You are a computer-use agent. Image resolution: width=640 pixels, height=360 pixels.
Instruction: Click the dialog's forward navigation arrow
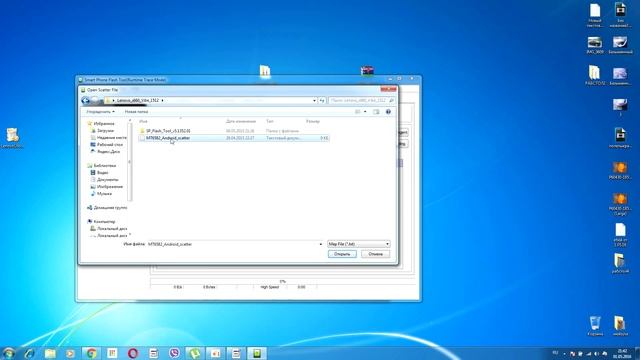95,100
